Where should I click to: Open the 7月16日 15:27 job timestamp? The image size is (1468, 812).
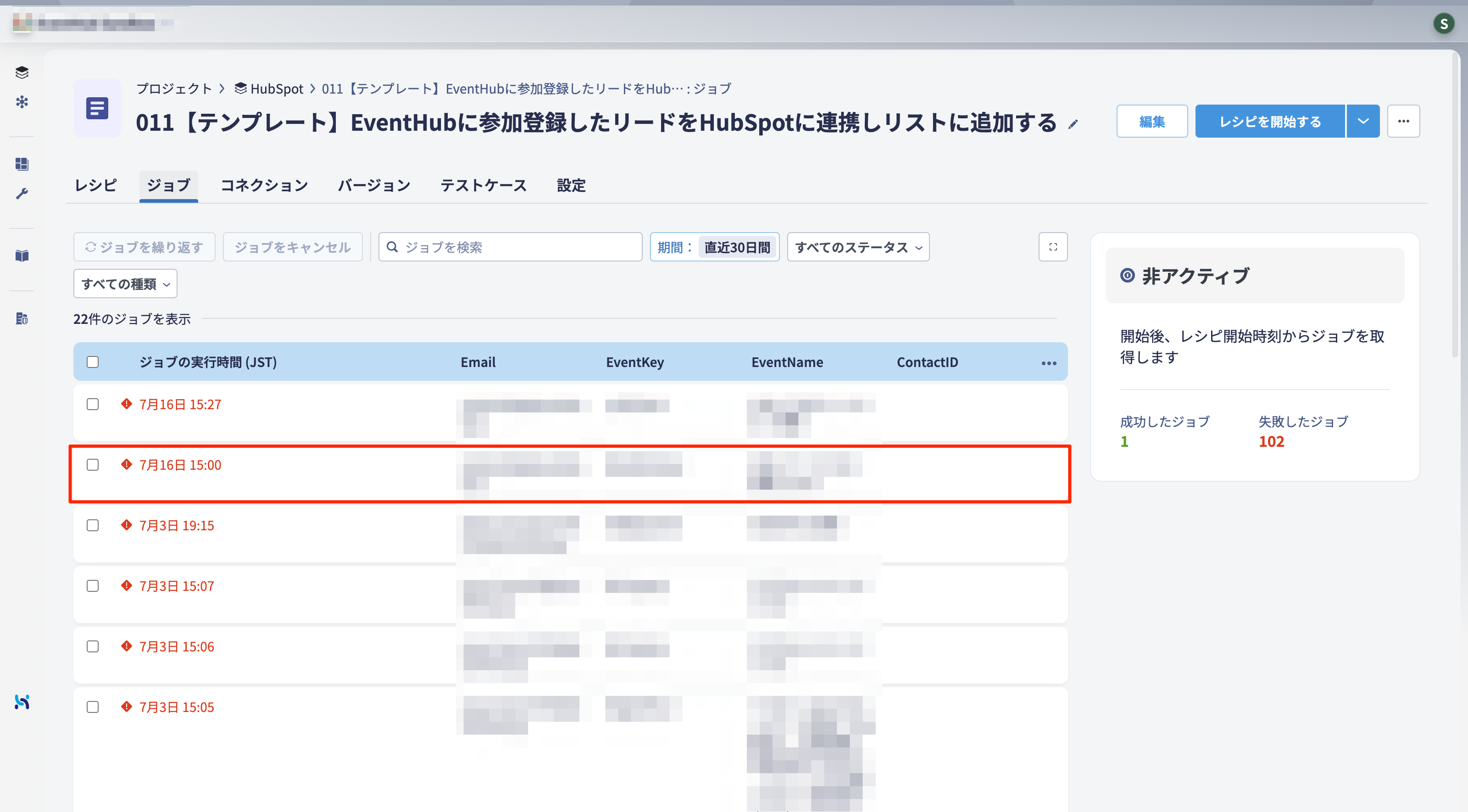[180, 404]
